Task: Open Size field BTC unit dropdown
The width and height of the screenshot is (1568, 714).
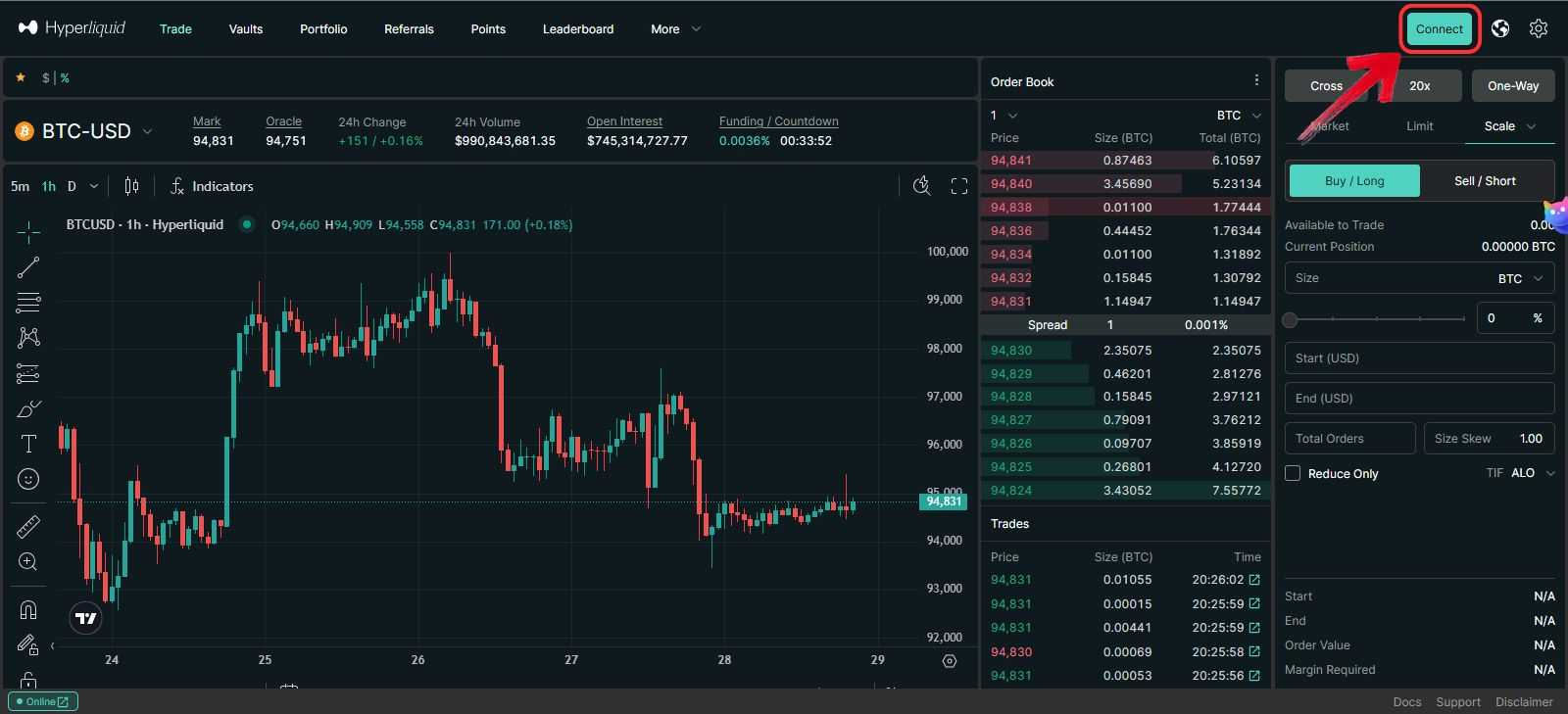Action: click(1521, 278)
